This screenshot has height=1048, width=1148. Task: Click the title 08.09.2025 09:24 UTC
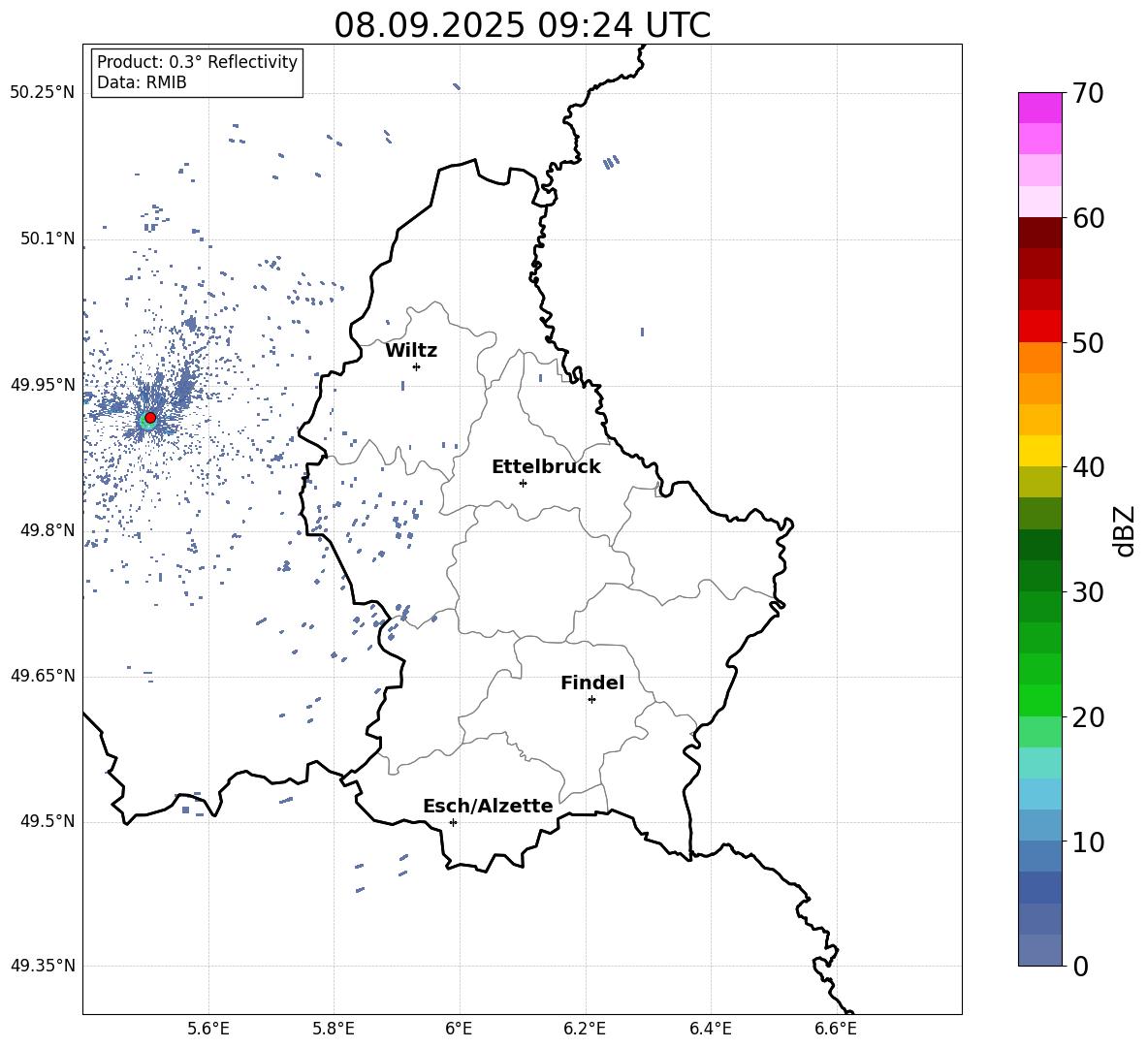(523, 25)
